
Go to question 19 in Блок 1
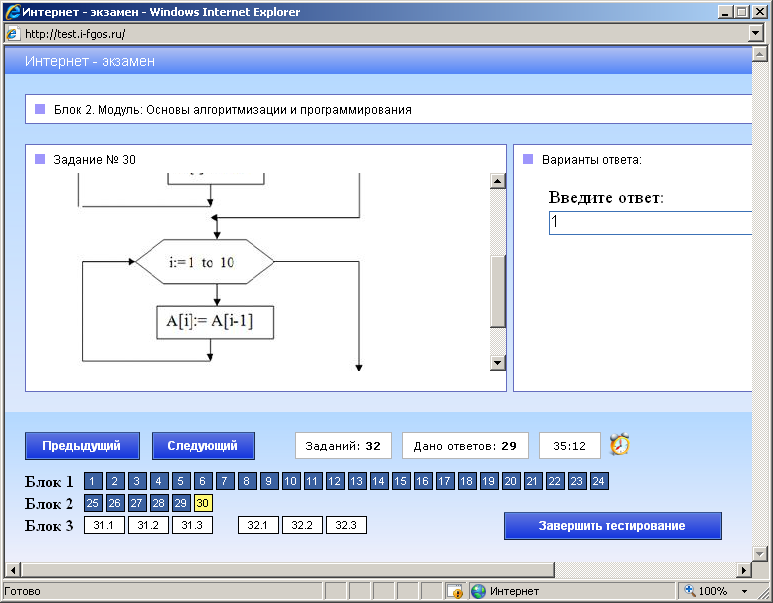488,481
